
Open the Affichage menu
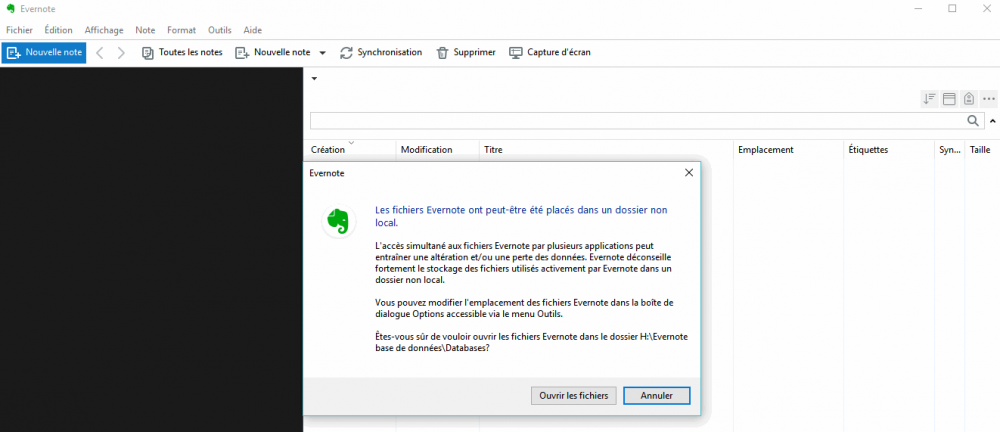pyautogui.click(x=104, y=30)
